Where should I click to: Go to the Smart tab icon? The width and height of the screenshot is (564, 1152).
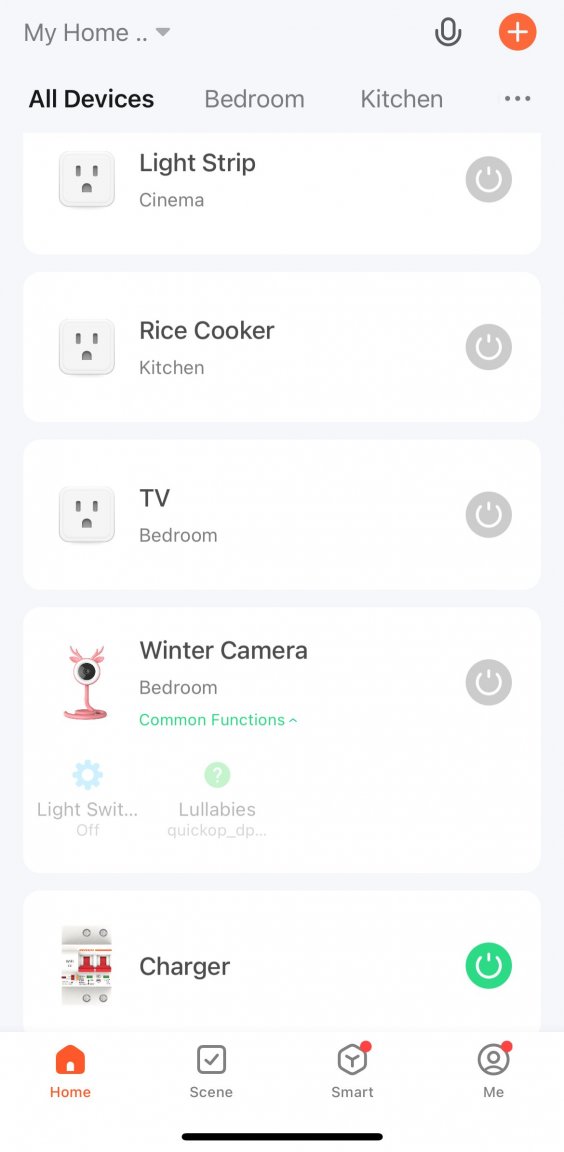[352, 1060]
